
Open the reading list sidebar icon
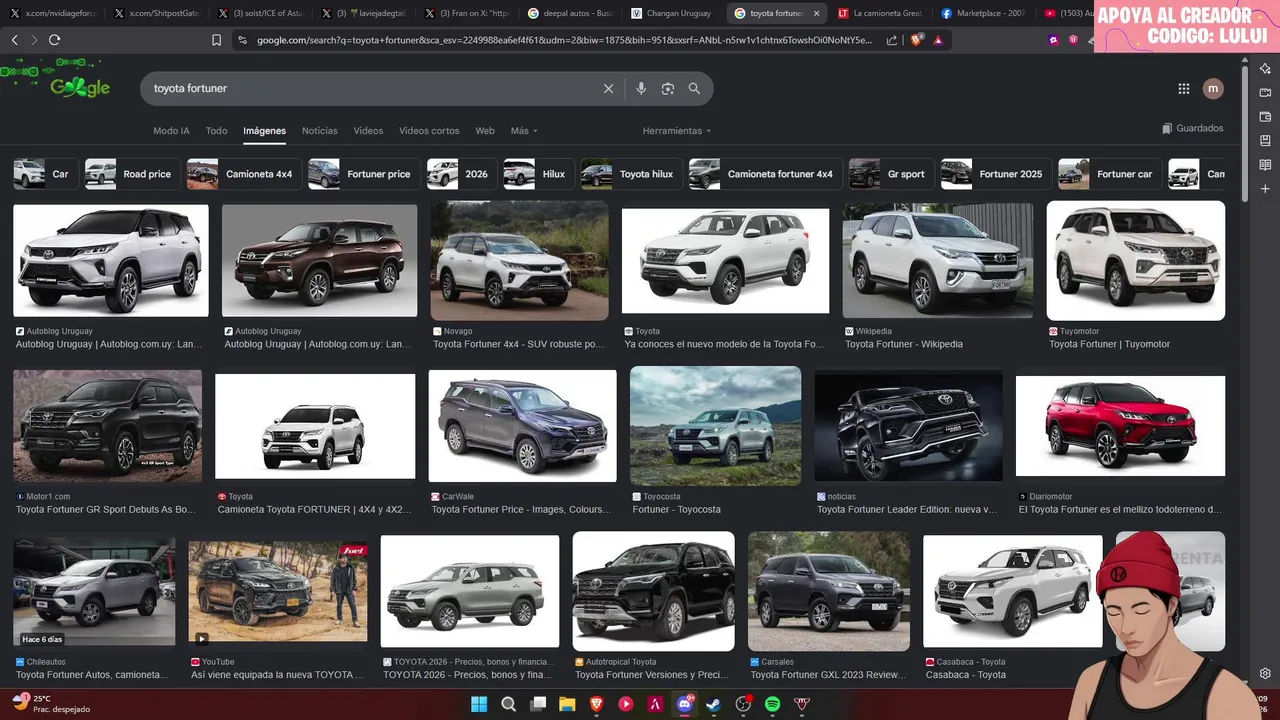[1265, 165]
